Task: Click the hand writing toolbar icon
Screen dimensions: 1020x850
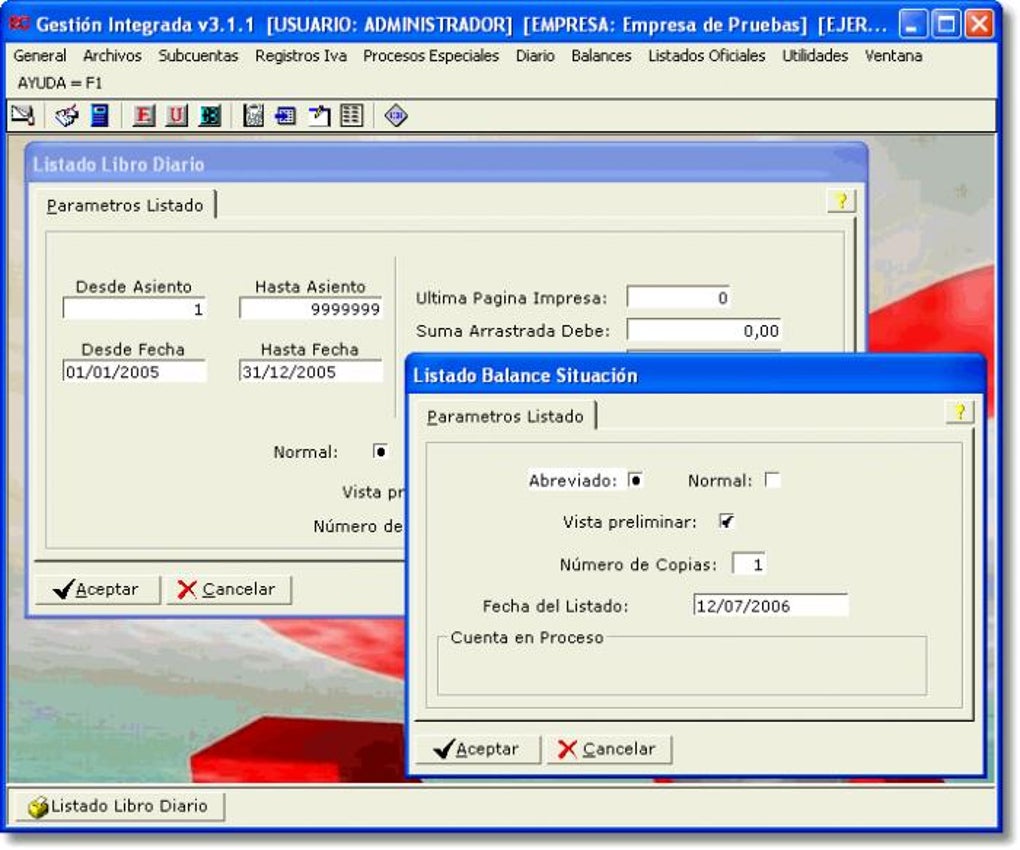Action: tap(66, 116)
